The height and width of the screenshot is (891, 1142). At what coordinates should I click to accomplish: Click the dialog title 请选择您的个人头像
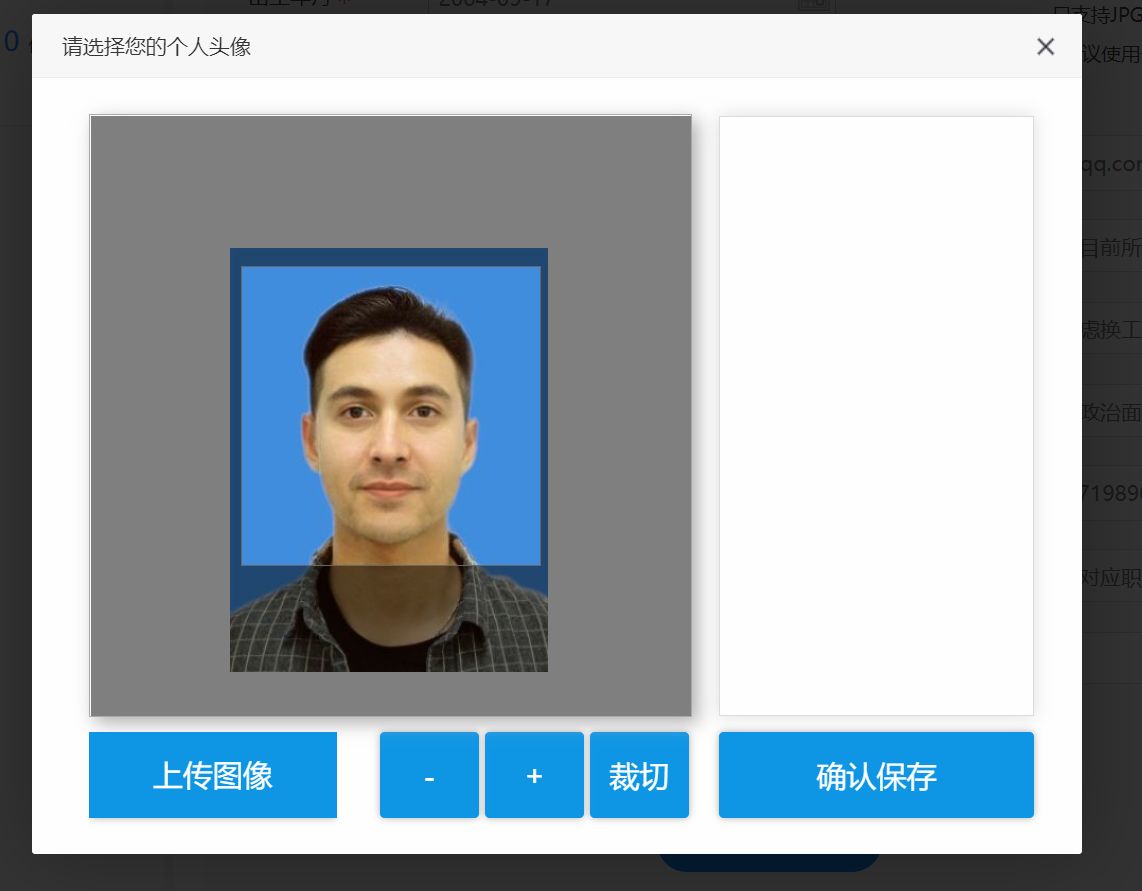click(156, 46)
